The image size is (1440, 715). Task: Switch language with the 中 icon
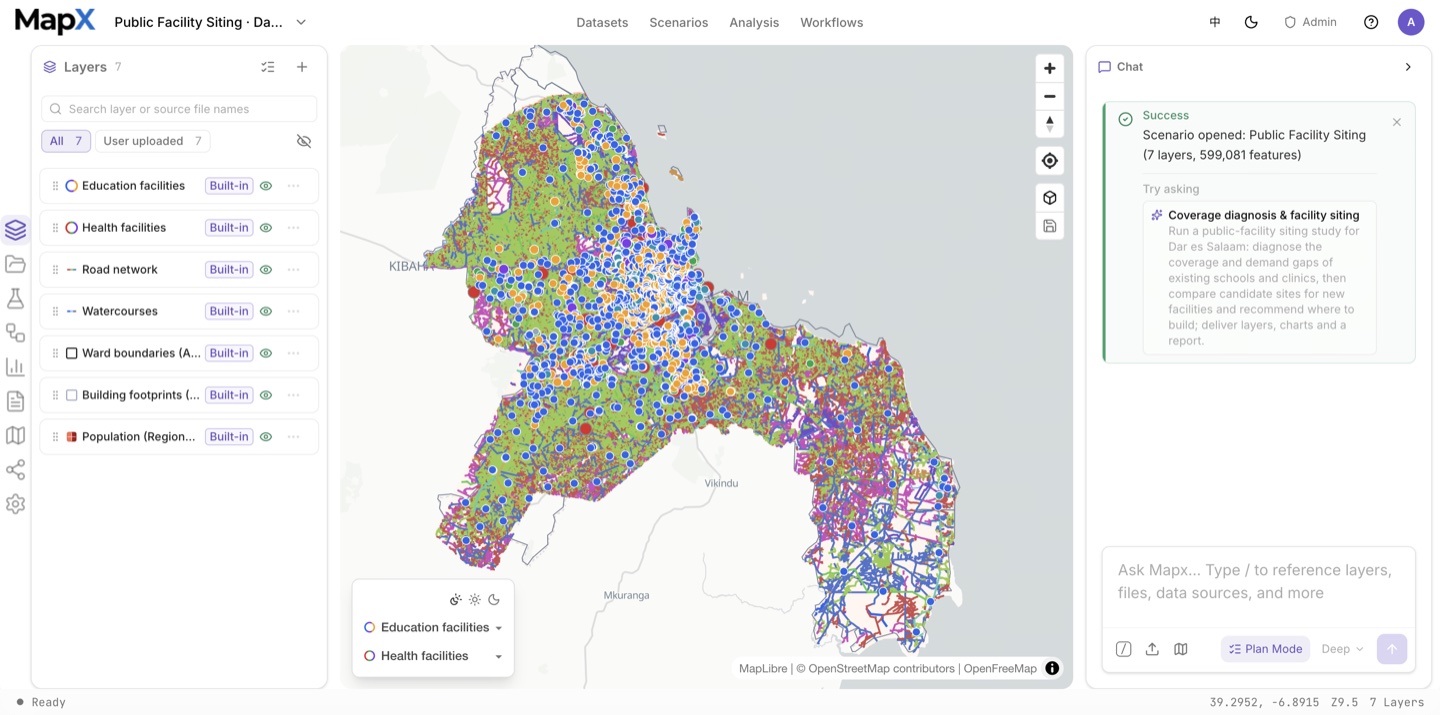[1215, 22]
